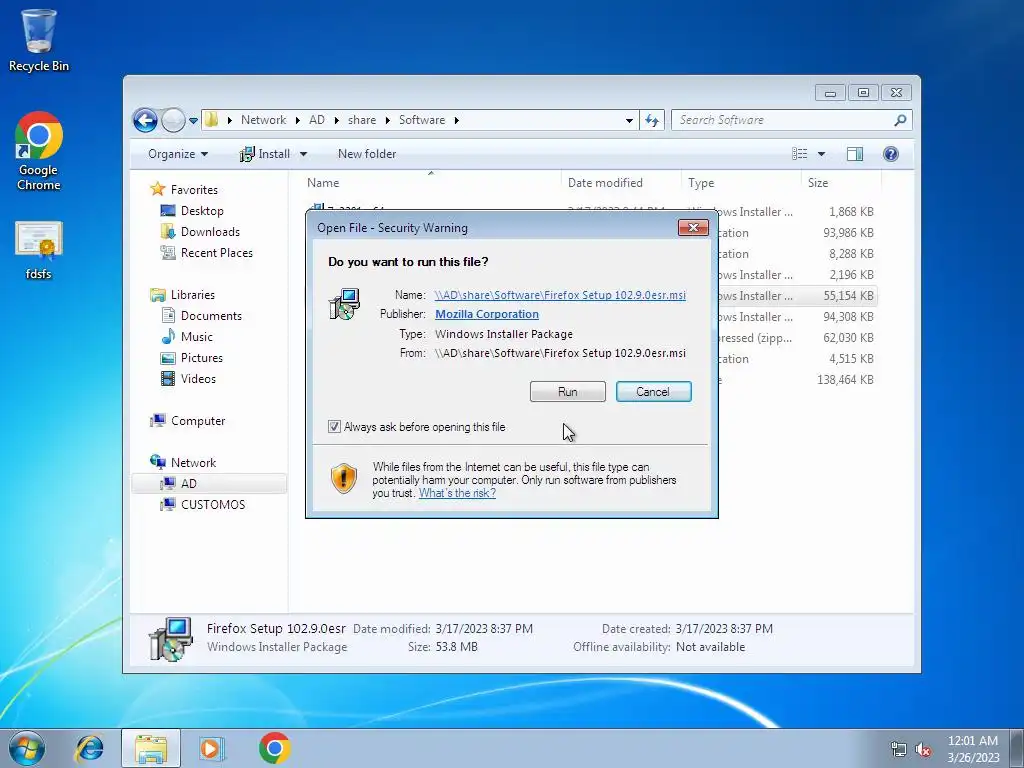
Task: Click the search magnifier icon
Action: (900, 120)
